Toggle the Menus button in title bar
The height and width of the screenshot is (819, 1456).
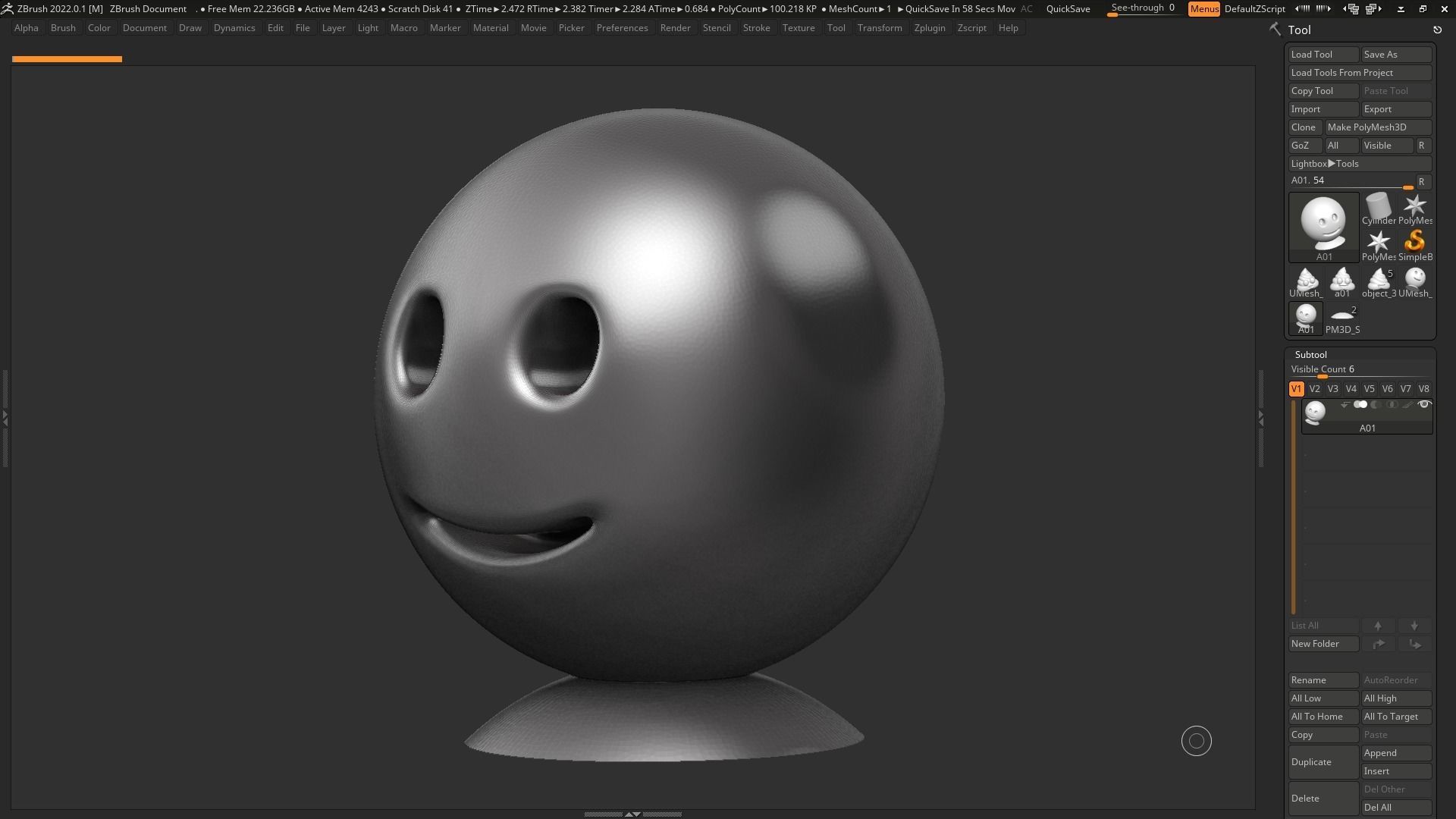point(1204,9)
